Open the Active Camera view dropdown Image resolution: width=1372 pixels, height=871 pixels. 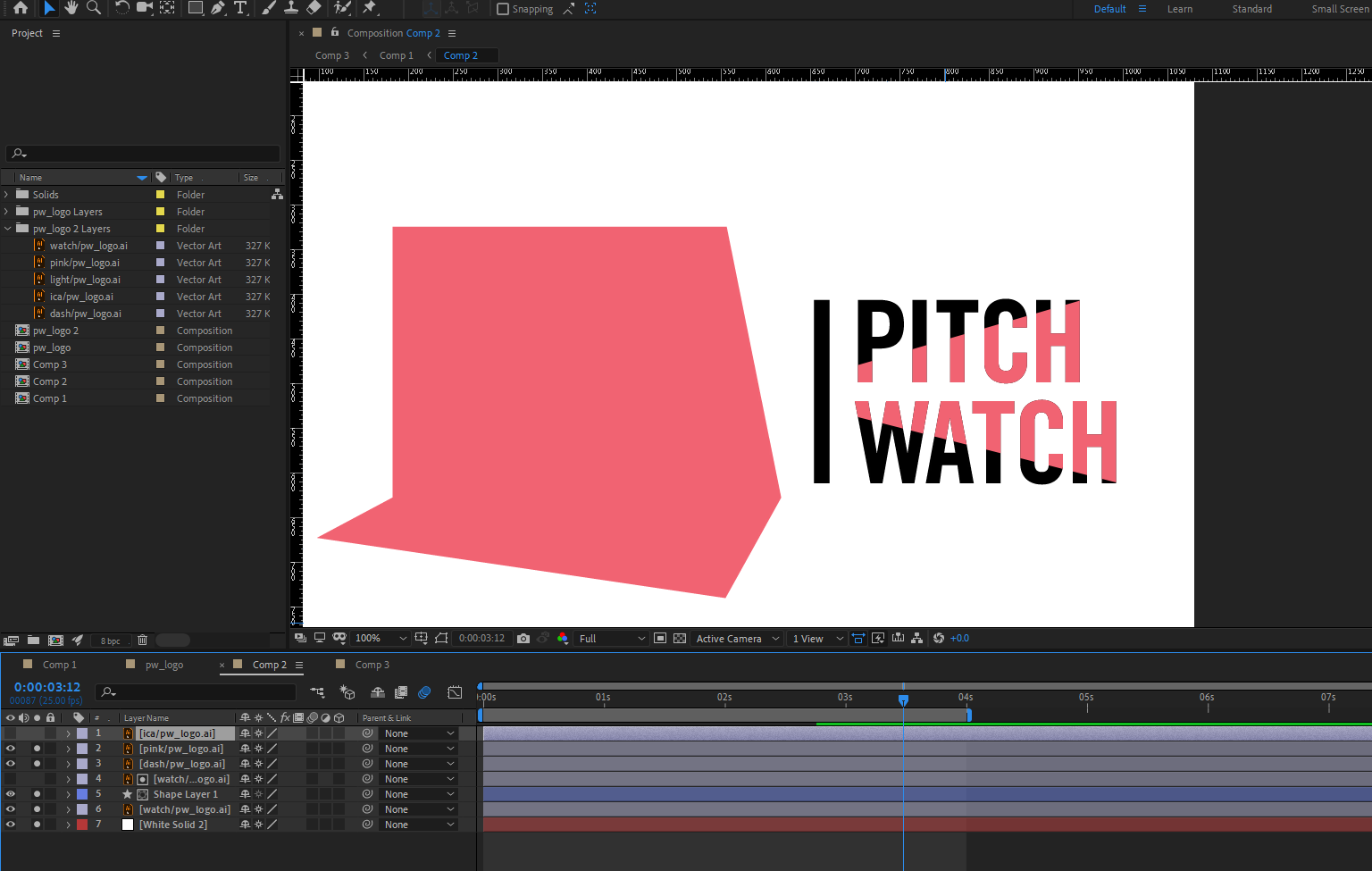pos(735,638)
